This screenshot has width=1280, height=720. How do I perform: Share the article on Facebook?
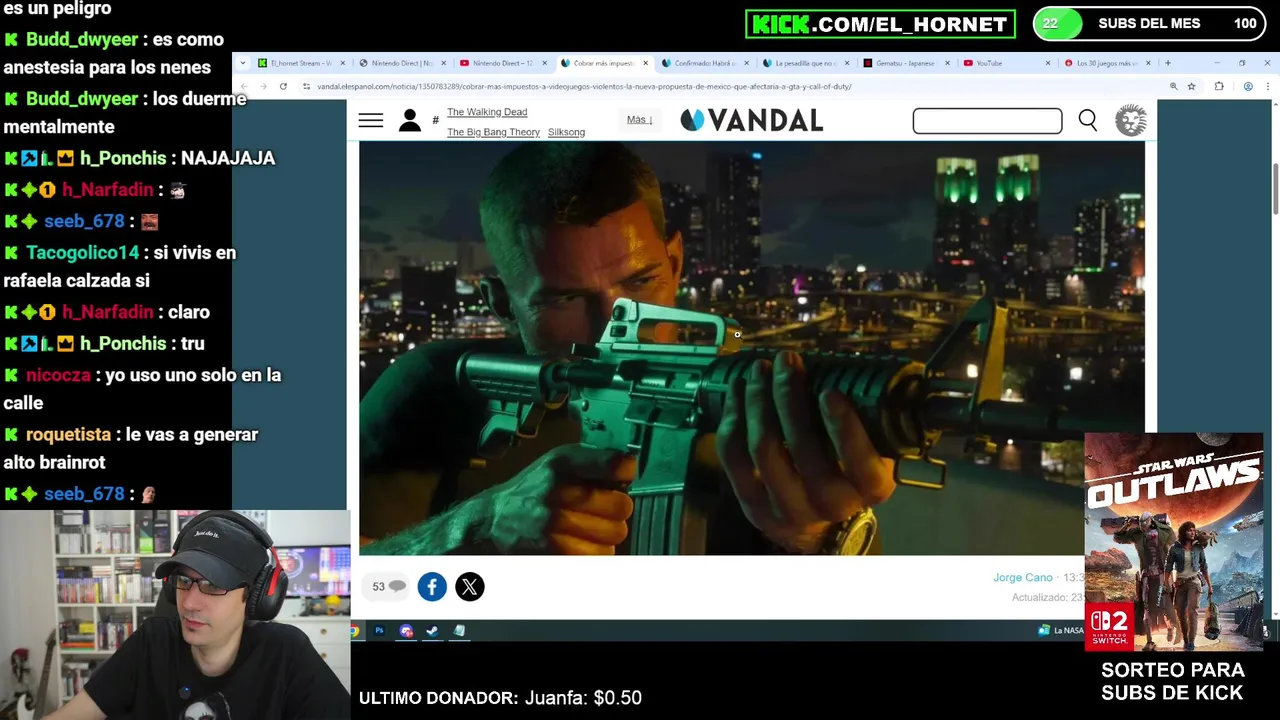pyautogui.click(x=432, y=587)
